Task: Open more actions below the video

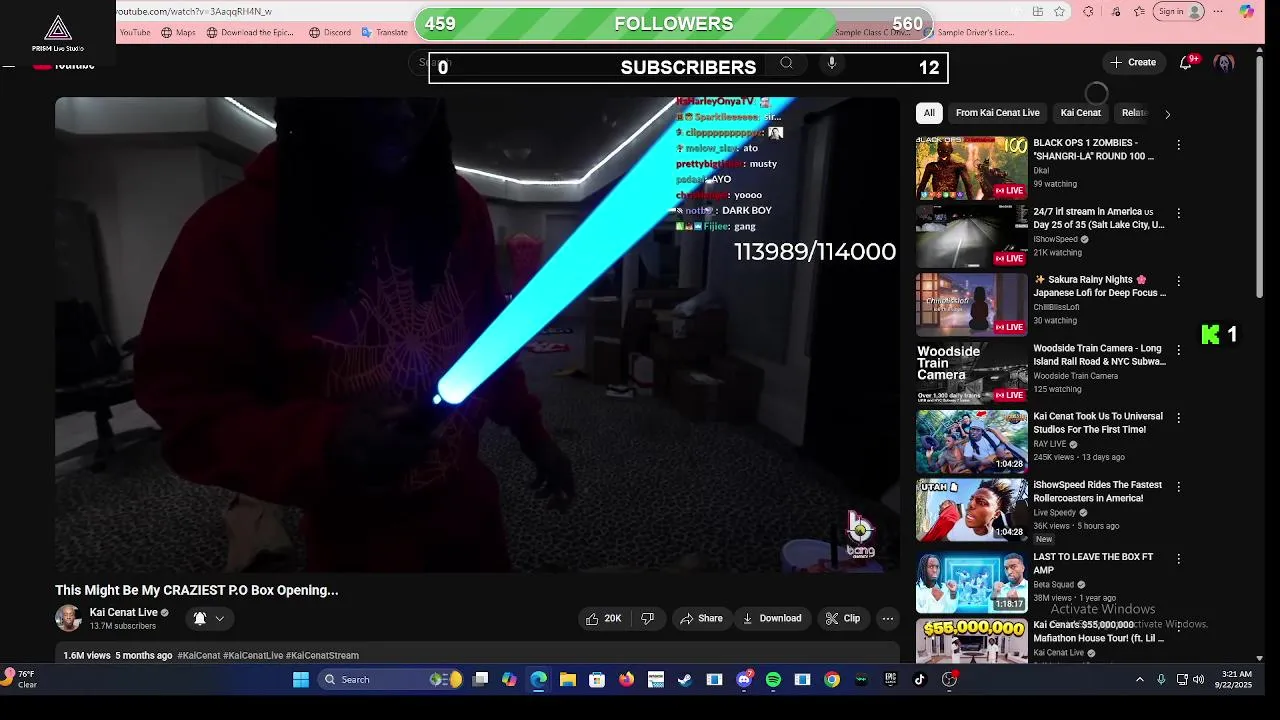Action: (887, 618)
